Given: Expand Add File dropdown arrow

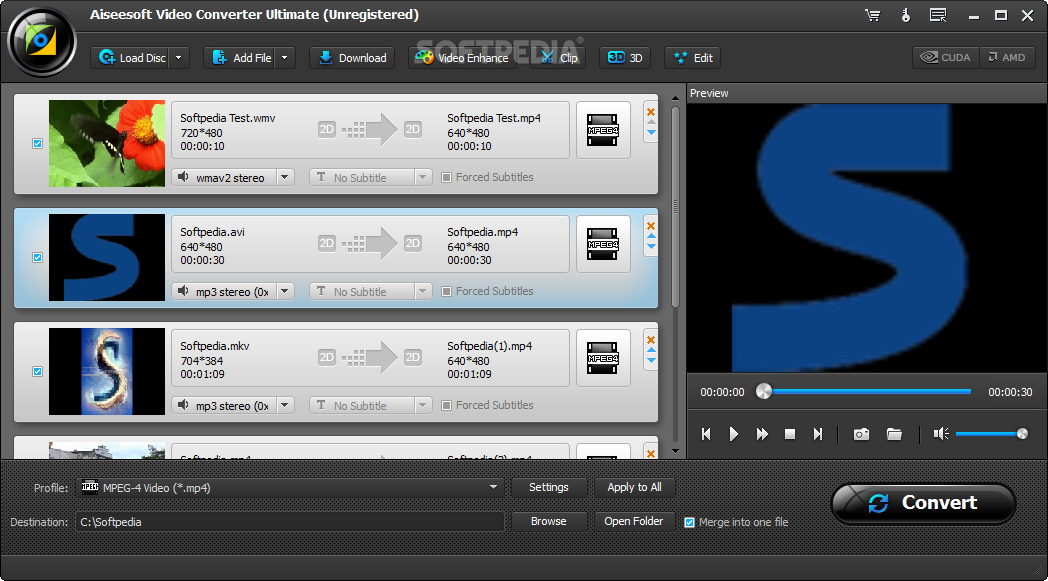Looking at the screenshot, I should (285, 57).
